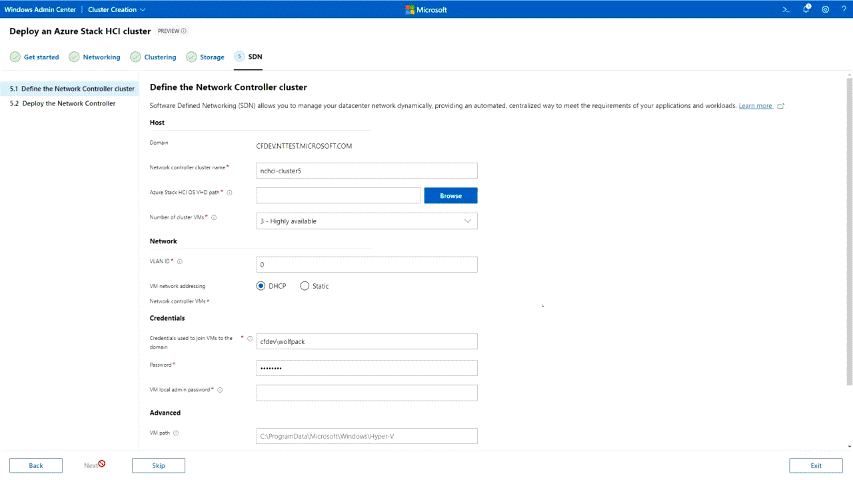Open the notifications bell
853x480 pixels.
point(806,9)
